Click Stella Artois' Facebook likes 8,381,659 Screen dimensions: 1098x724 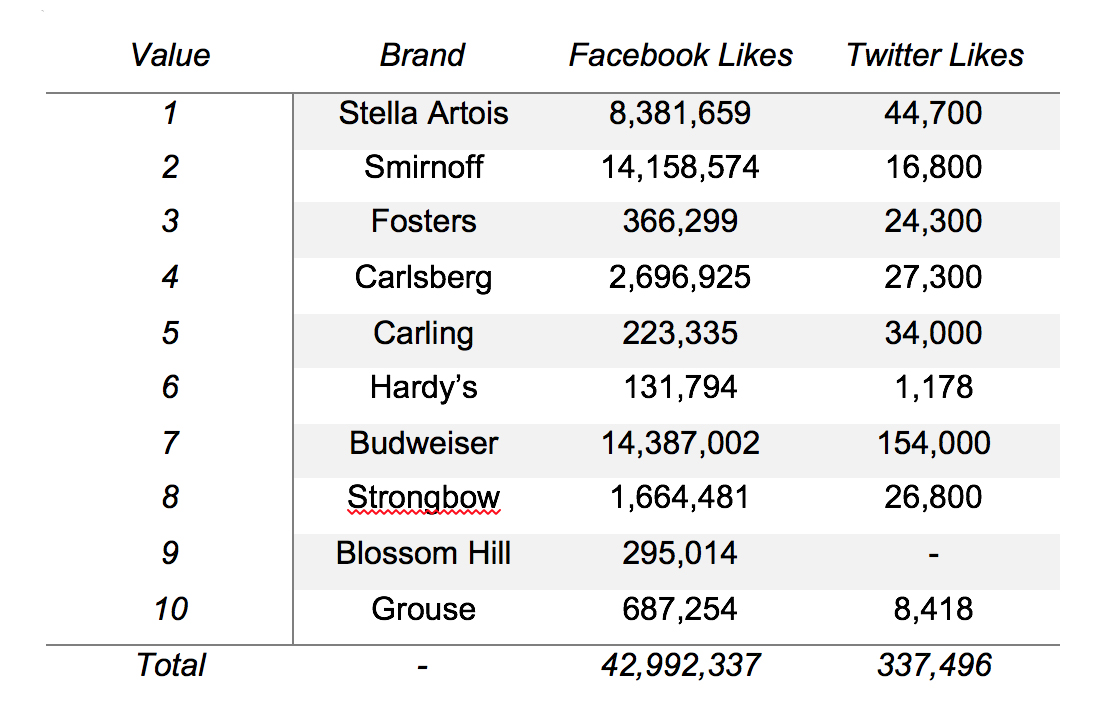pos(680,113)
